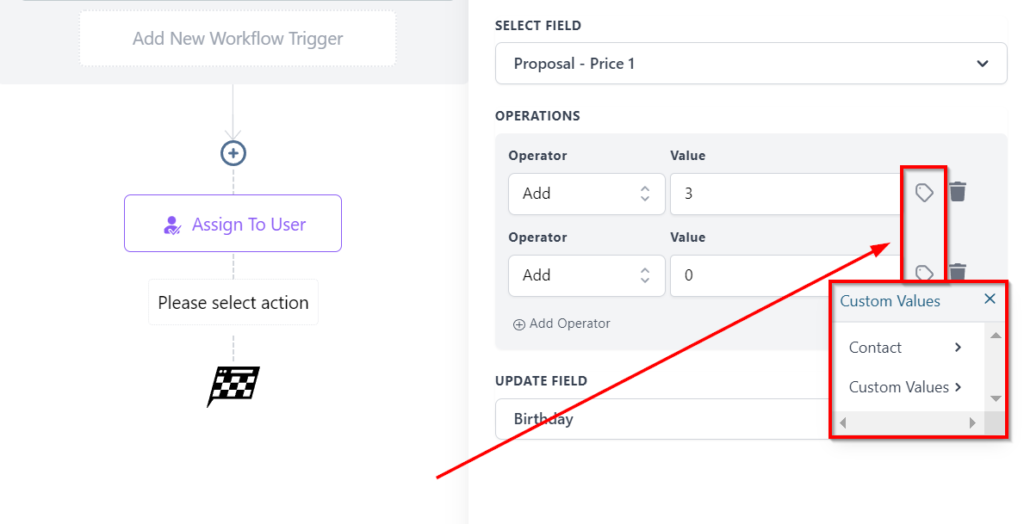Click the value field containing 0
The height and width of the screenshot is (524, 1024).
pos(750,275)
